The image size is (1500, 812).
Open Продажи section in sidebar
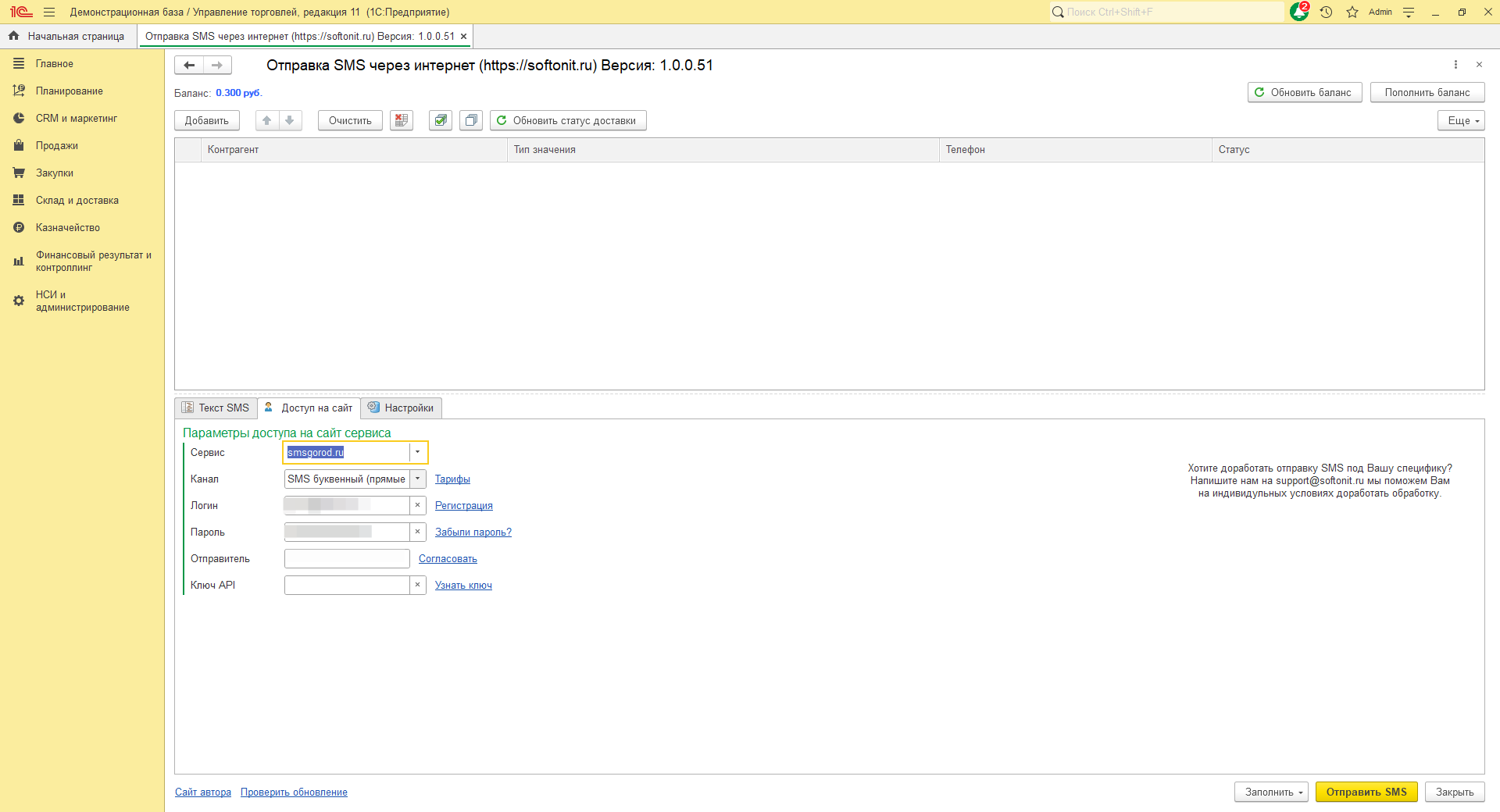pyautogui.click(x=57, y=146)
